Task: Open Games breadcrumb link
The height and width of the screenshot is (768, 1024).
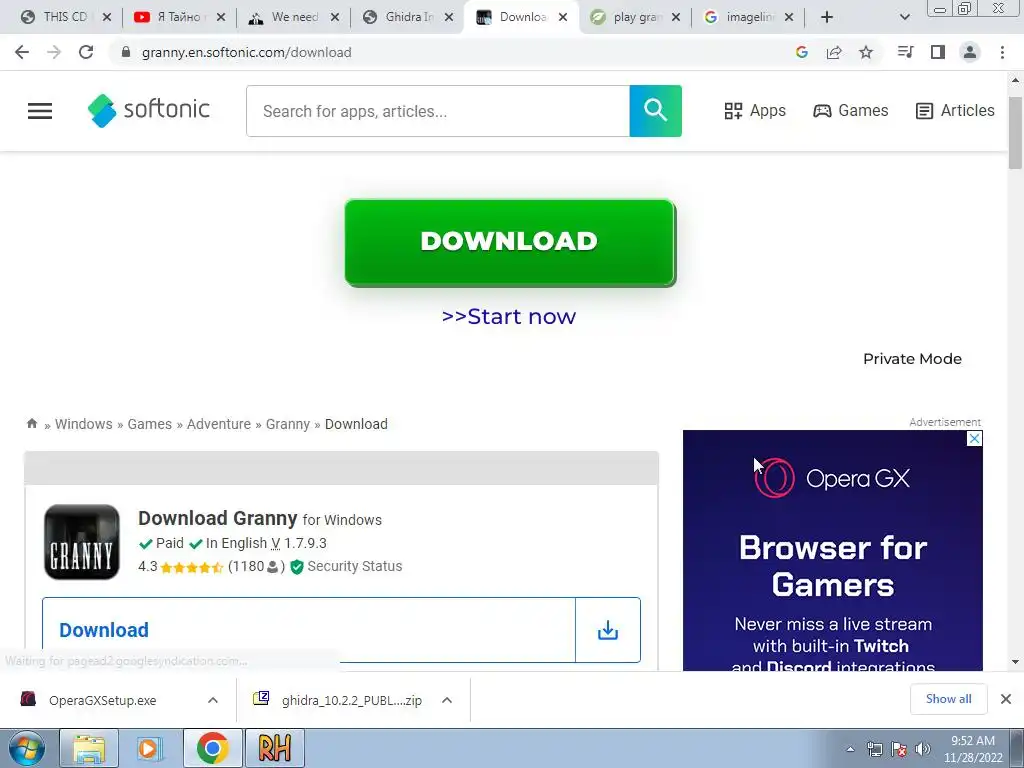Action: [150, 424]
